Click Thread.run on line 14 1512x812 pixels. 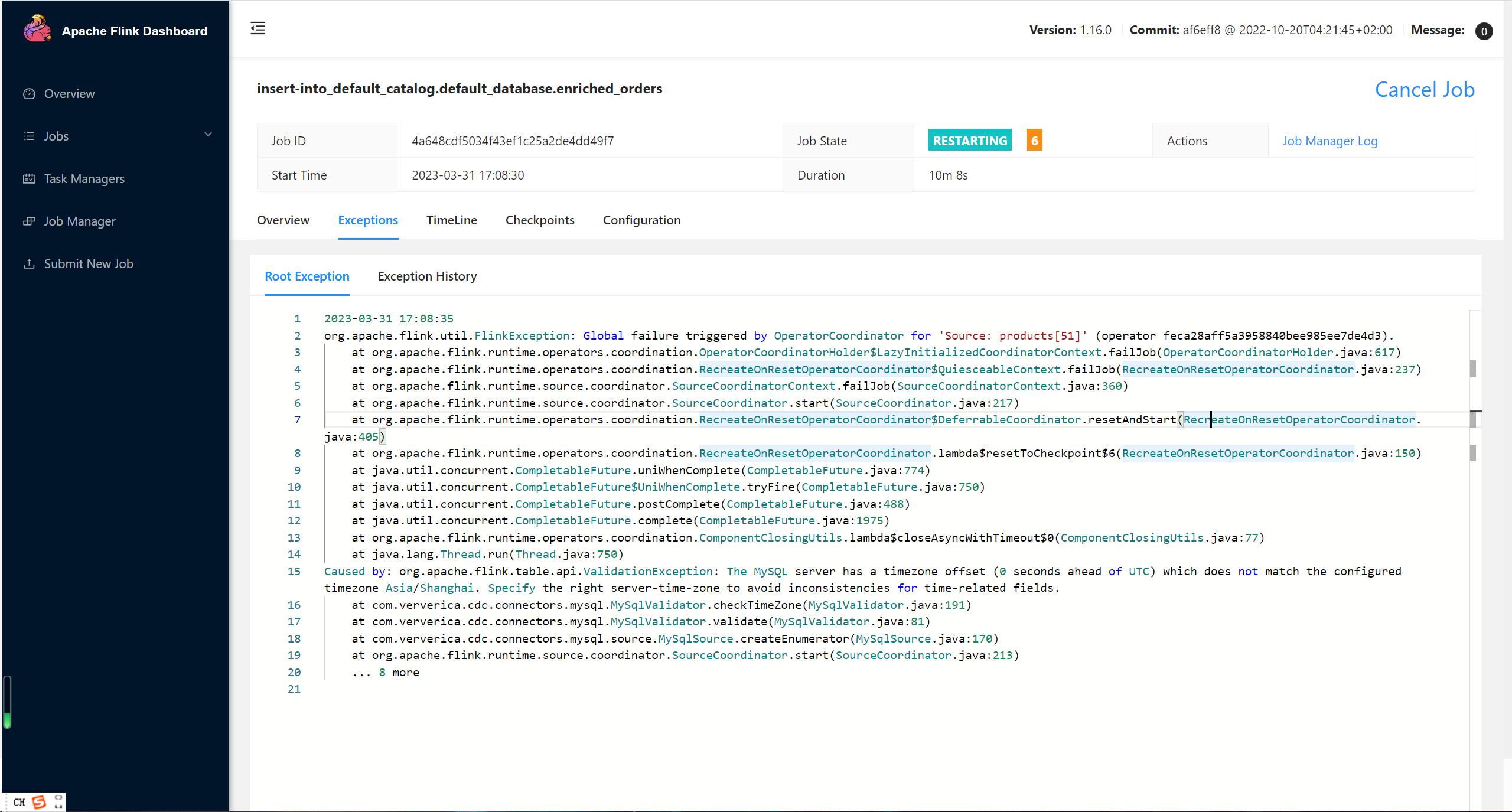tap(474, 554)
